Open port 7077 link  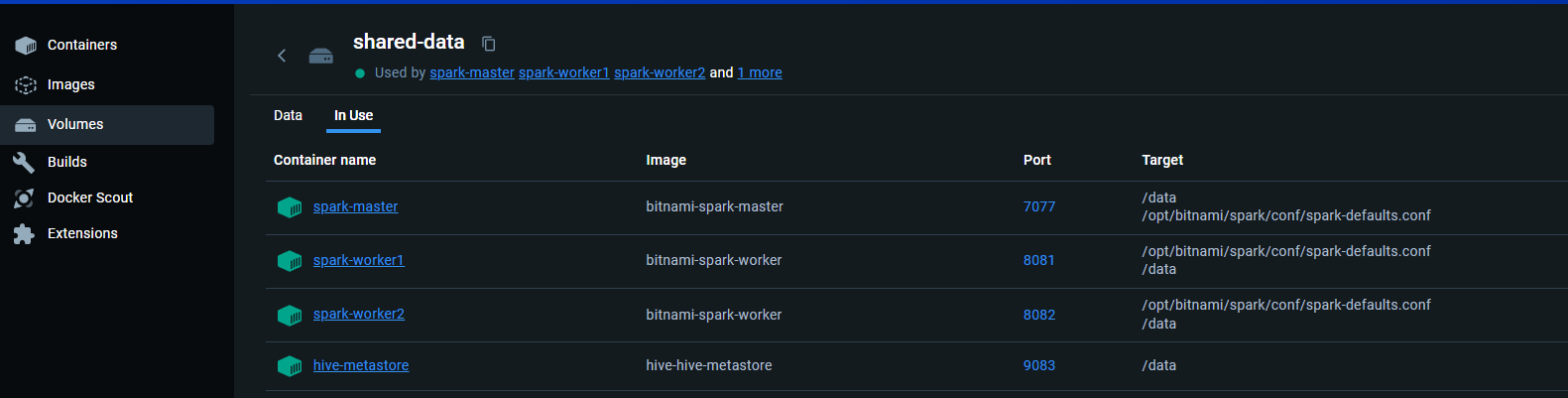(x=1039, y=206)
